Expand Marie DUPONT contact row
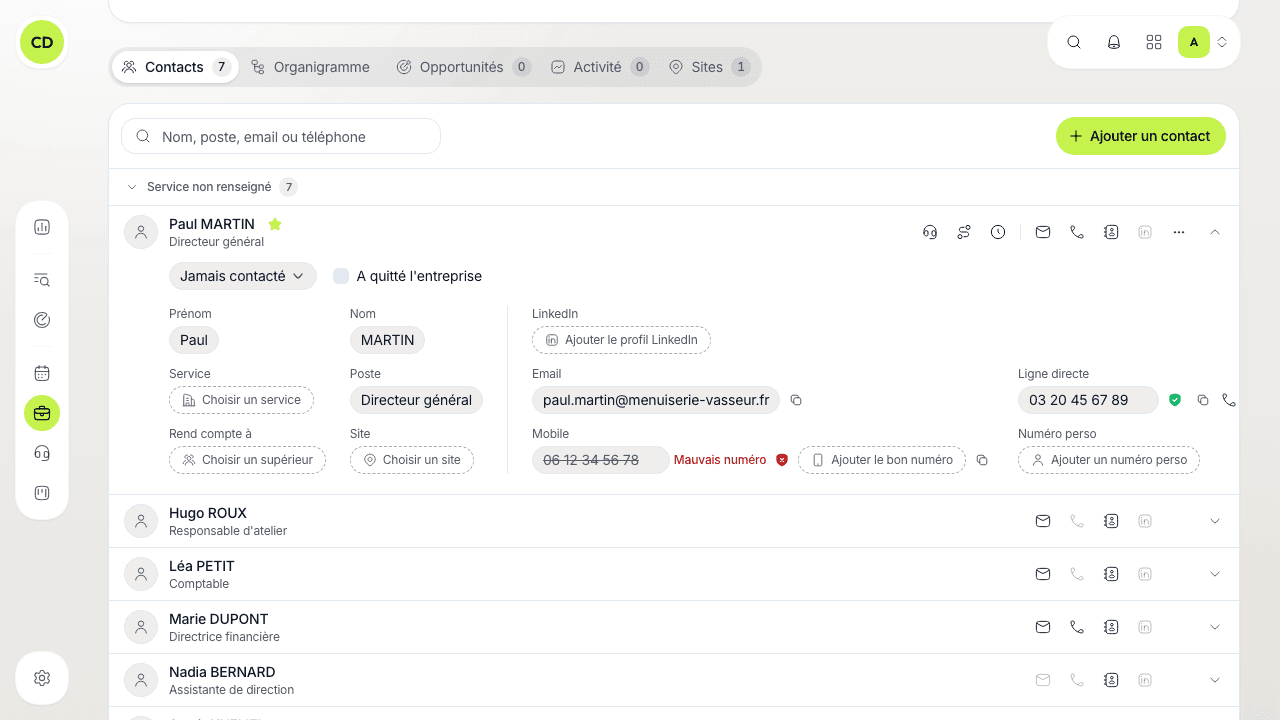The width and height of the screenshot is (1280, 720). pyautogui.click(x=1215, y=627)
